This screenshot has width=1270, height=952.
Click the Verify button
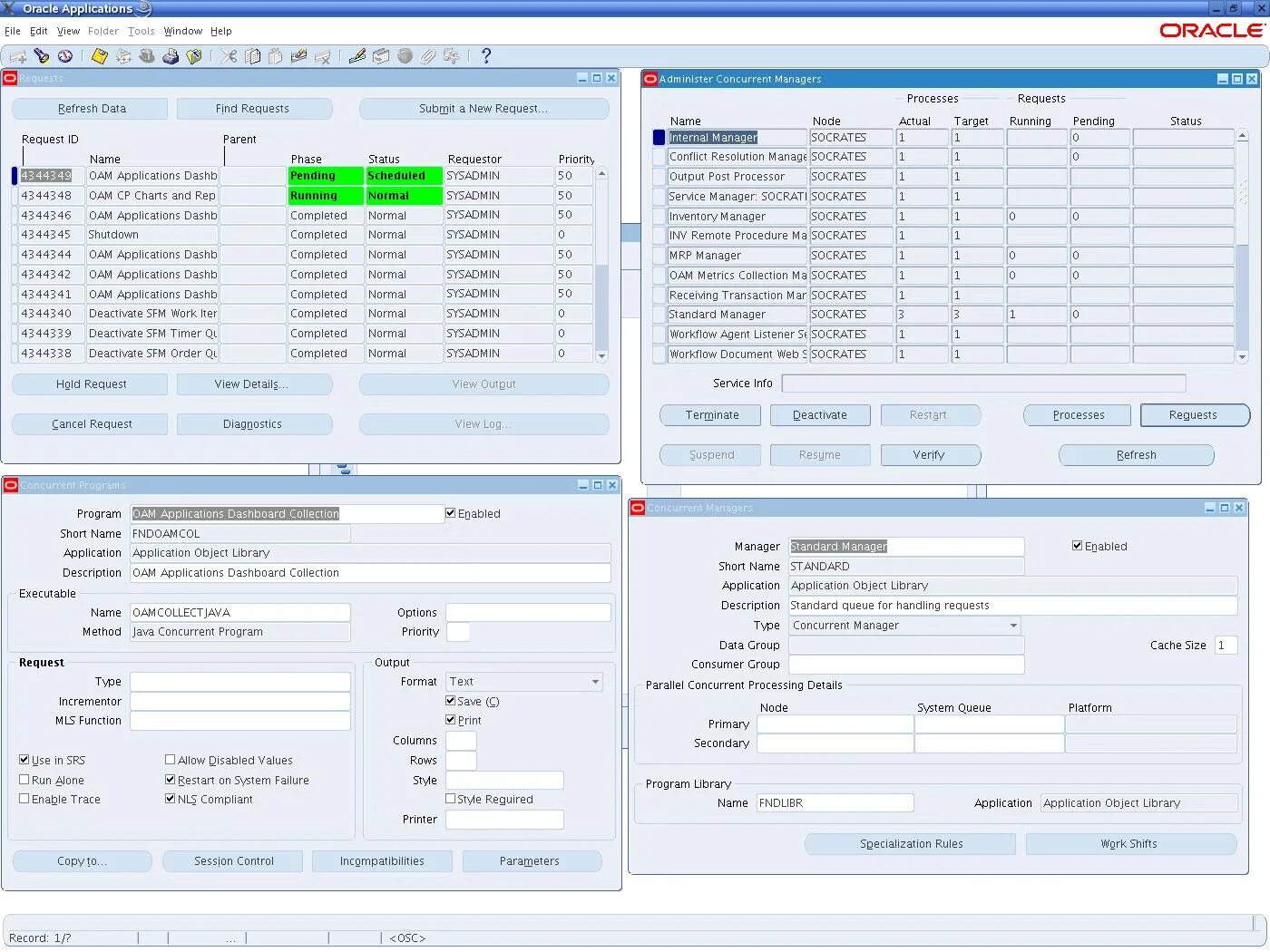tap(930, 455)
